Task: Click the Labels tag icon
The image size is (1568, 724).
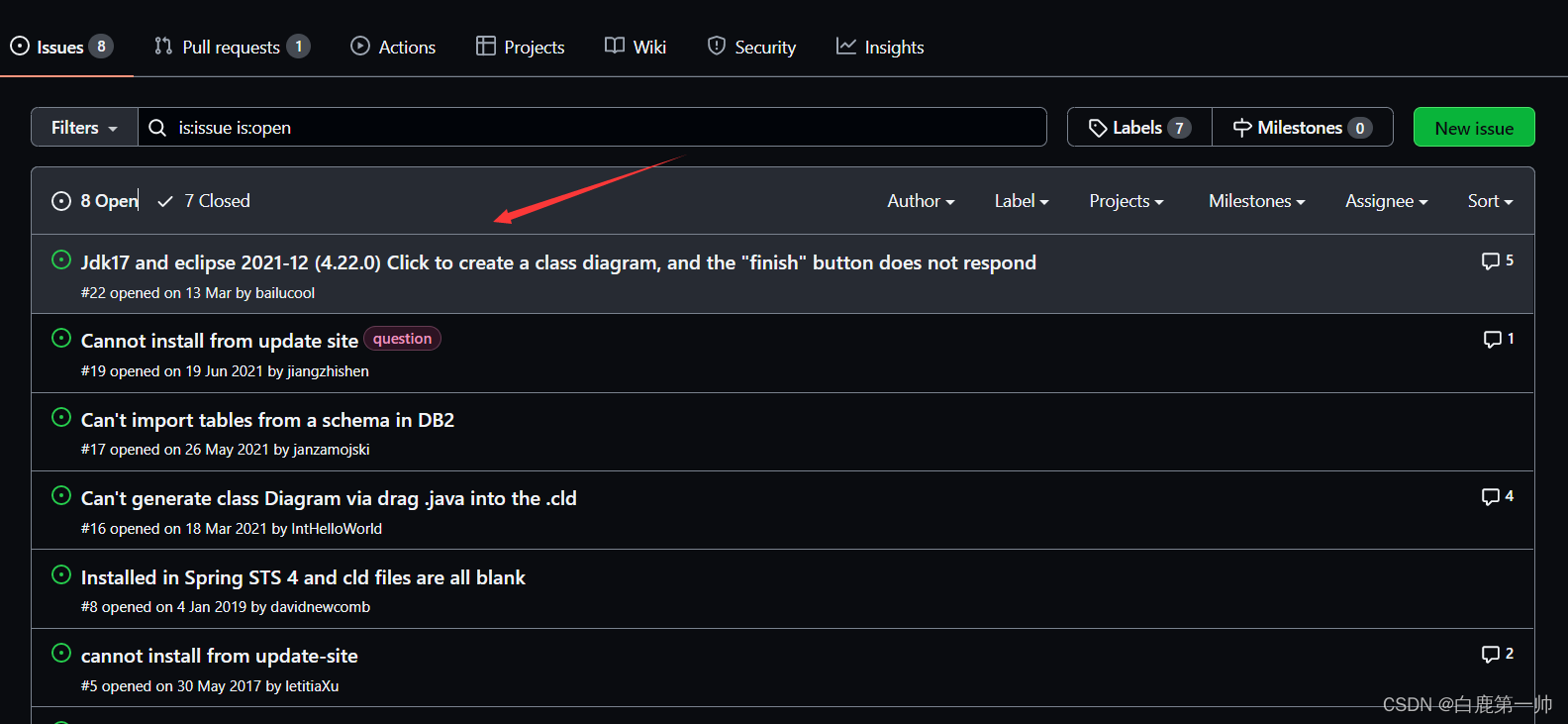Action: 1098,128
